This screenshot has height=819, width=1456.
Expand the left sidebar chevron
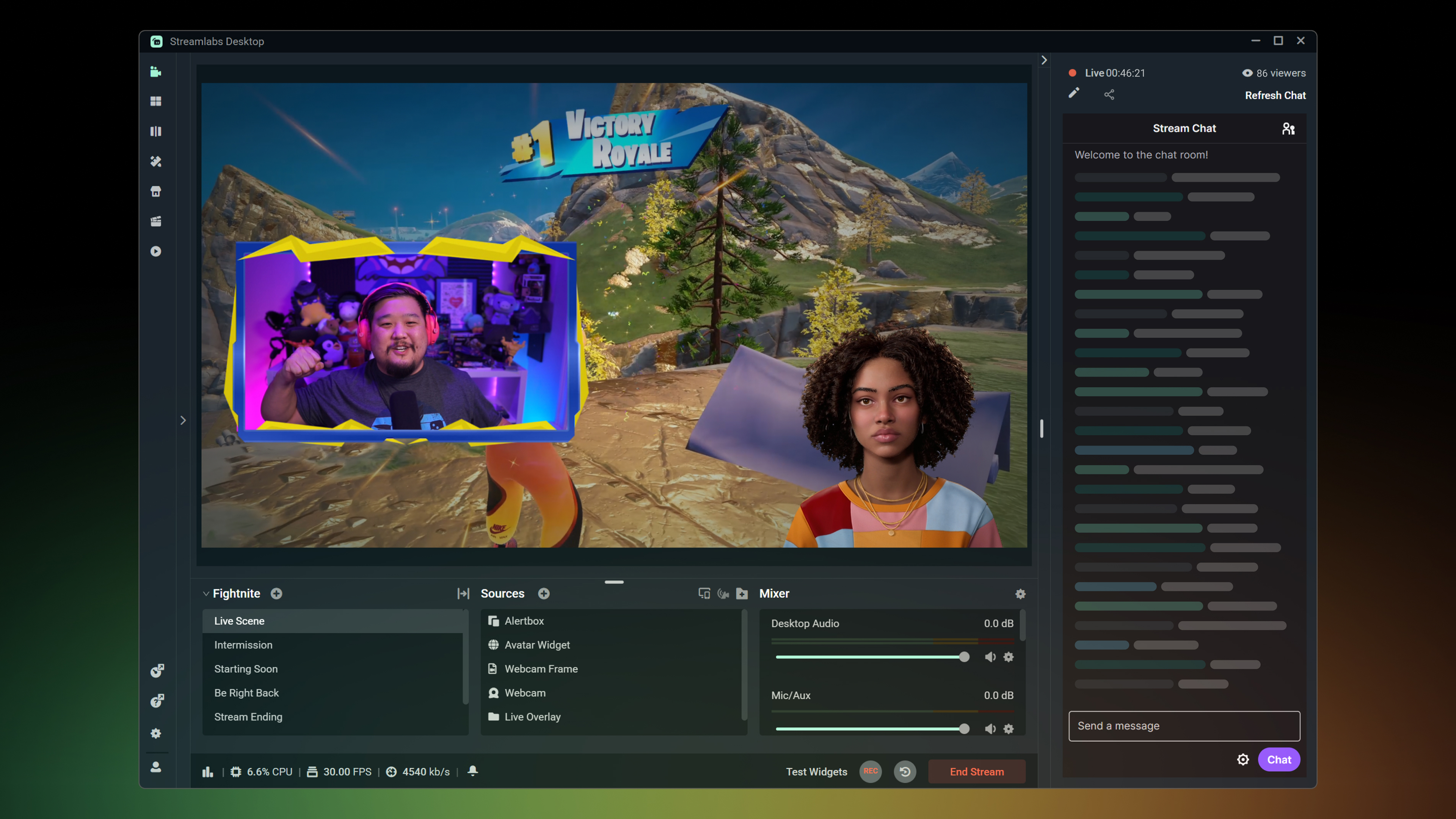[x=183, y=420]
